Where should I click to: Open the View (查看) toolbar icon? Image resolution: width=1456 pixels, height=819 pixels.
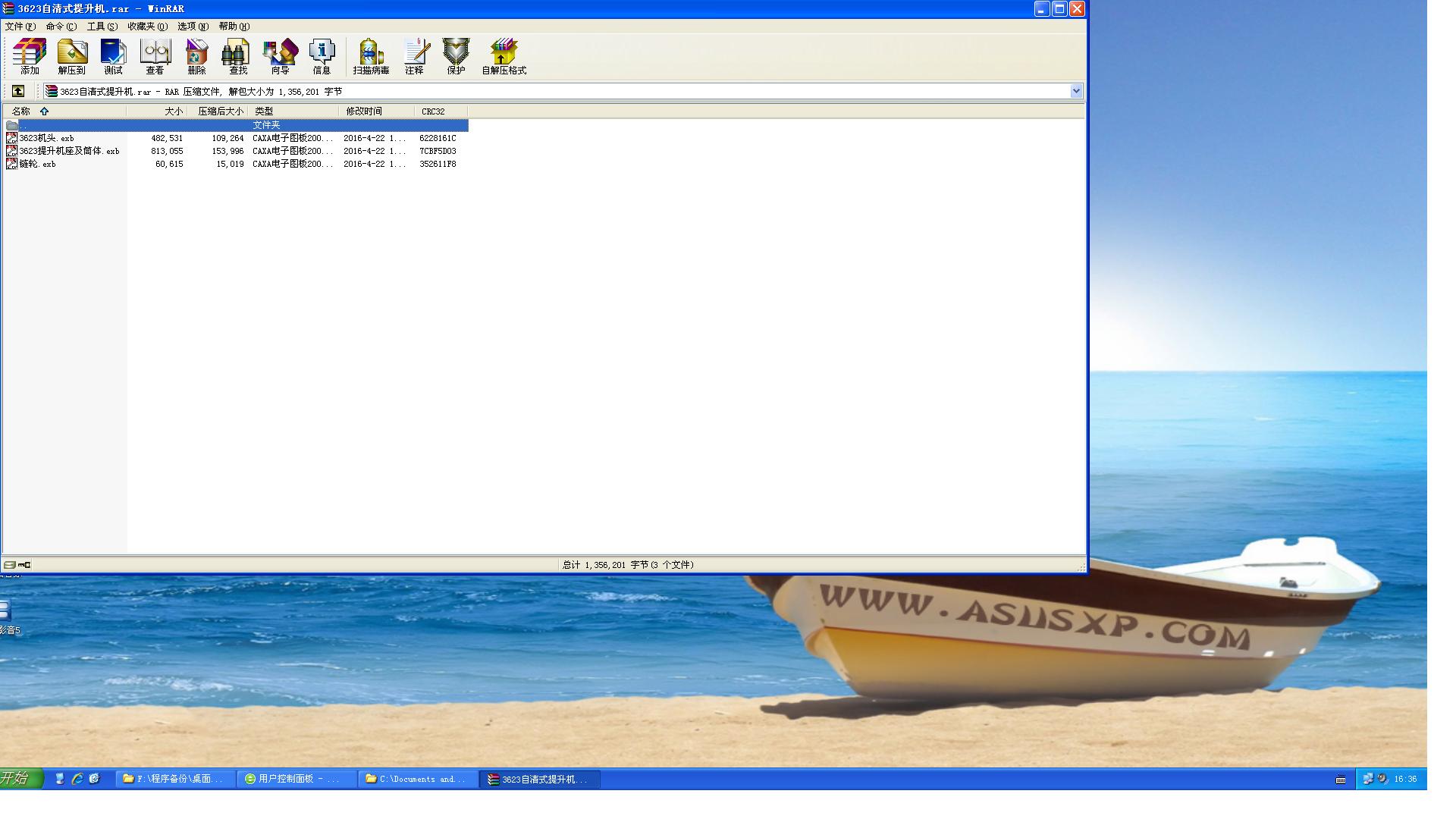[x=155, y=57]
